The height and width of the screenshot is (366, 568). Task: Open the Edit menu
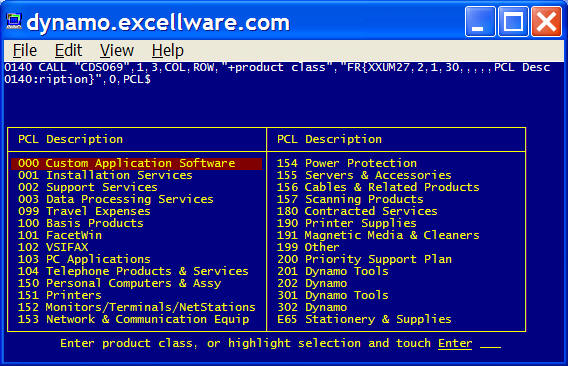68,50
